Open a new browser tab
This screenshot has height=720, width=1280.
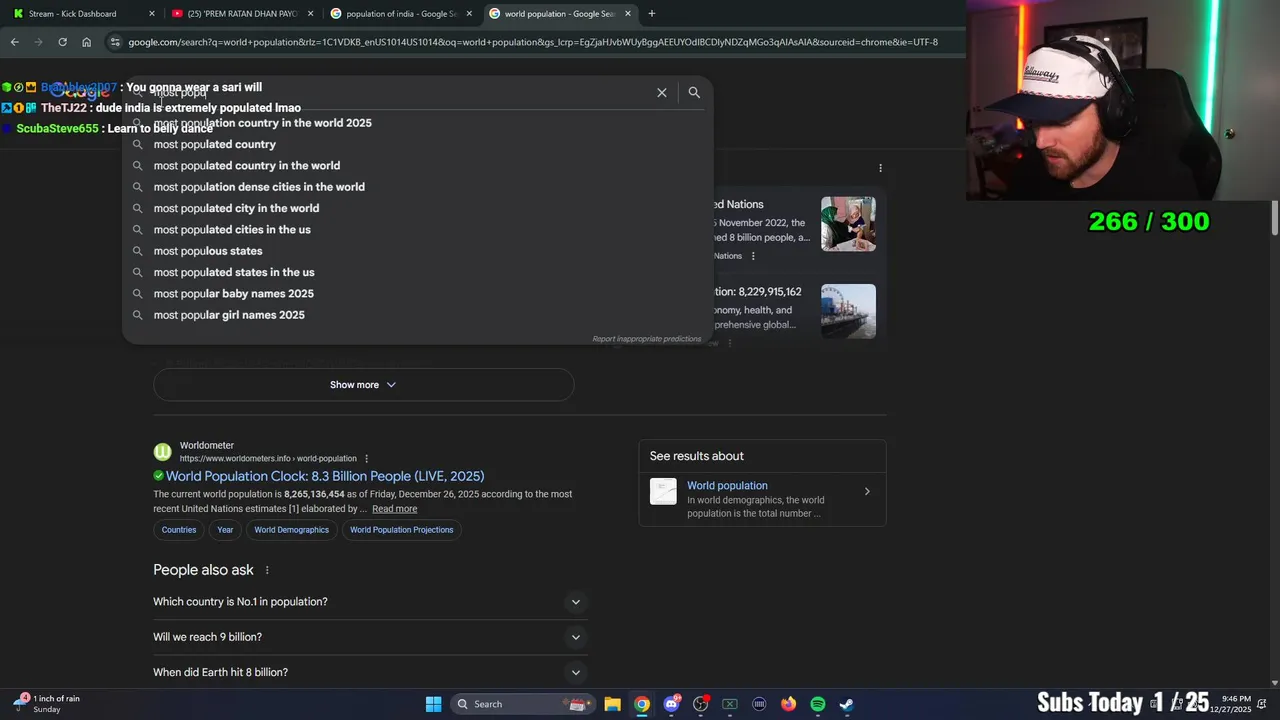click(652, 14)
